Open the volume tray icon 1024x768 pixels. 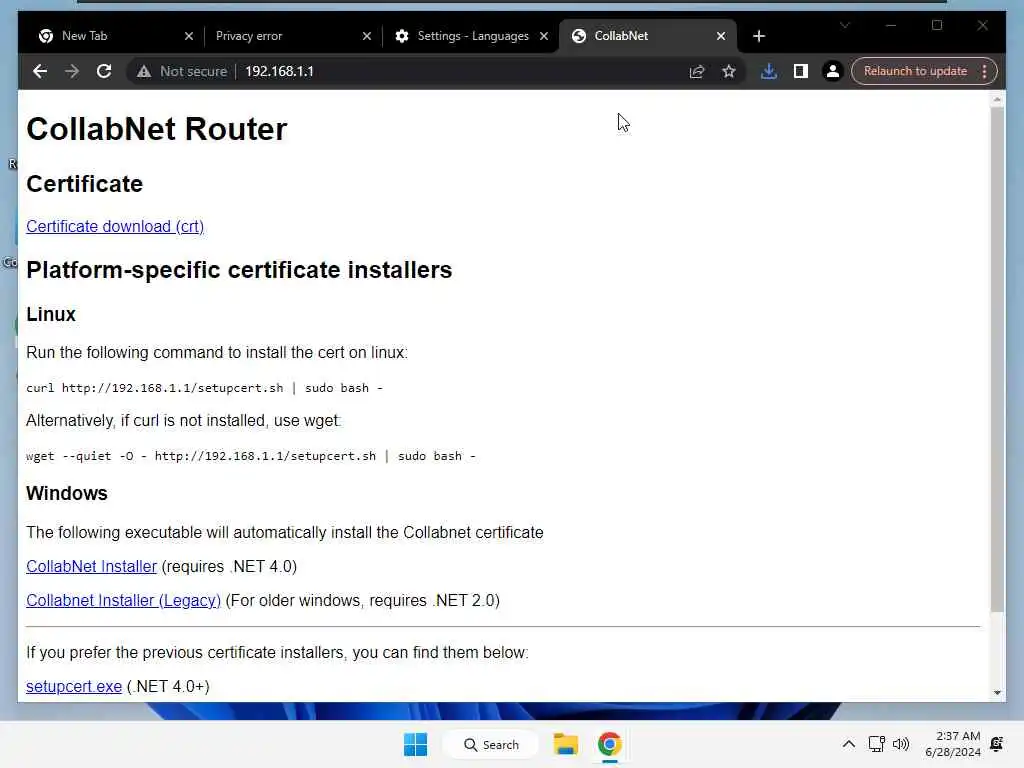(901, 744)
